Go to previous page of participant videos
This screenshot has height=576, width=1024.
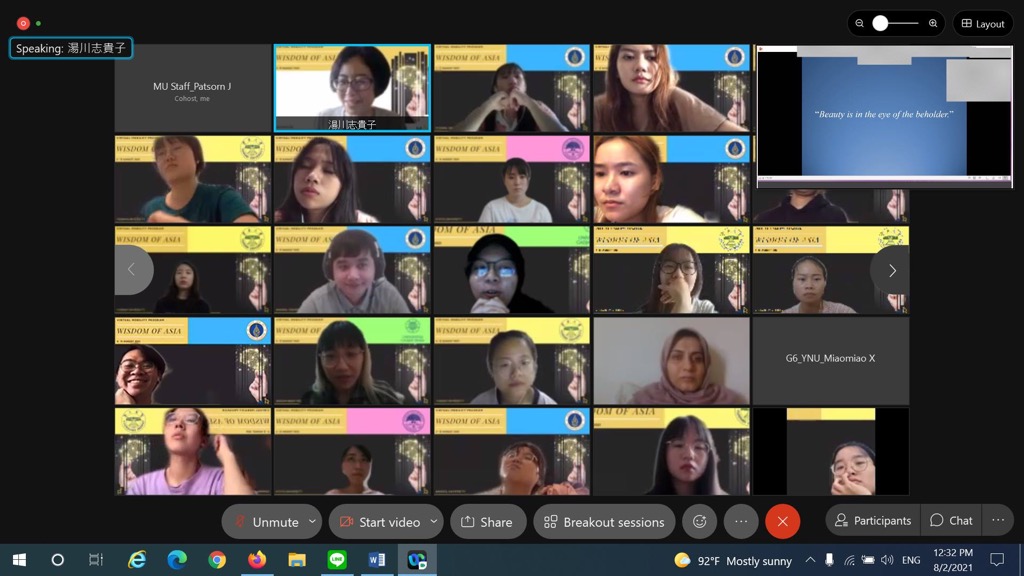[132, 270]
